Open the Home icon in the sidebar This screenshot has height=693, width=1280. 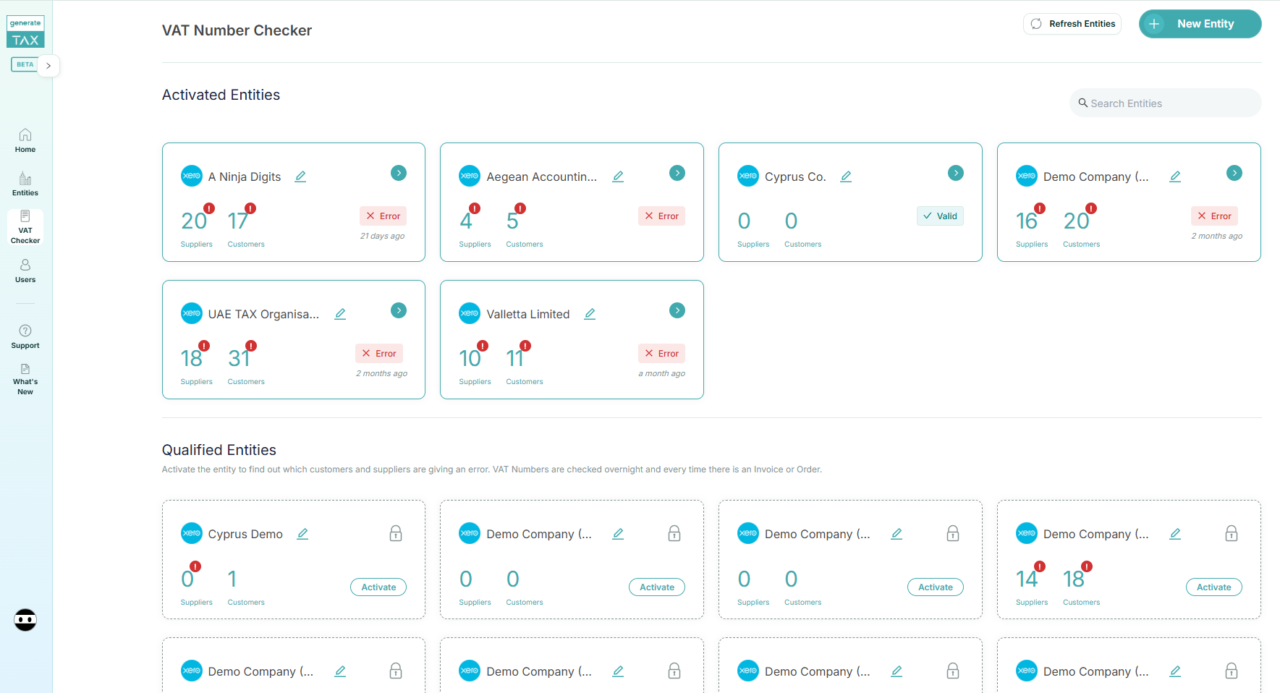24,138
